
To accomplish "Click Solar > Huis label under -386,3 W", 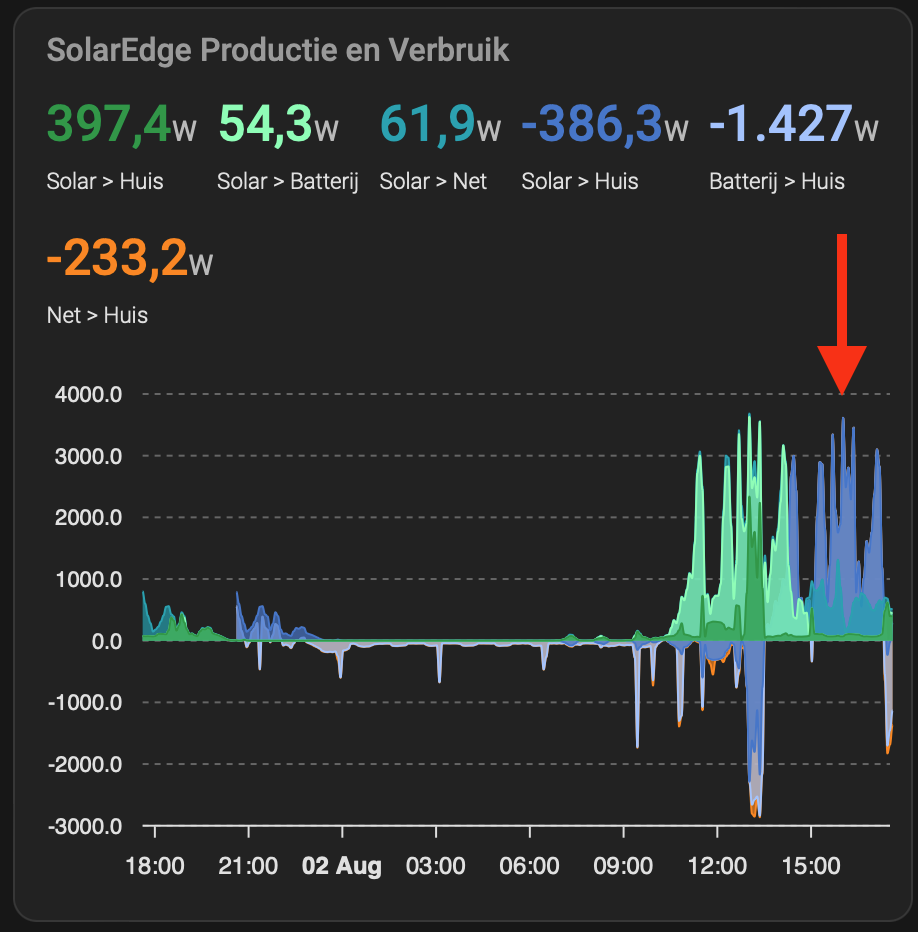I will tap(580, 181).
